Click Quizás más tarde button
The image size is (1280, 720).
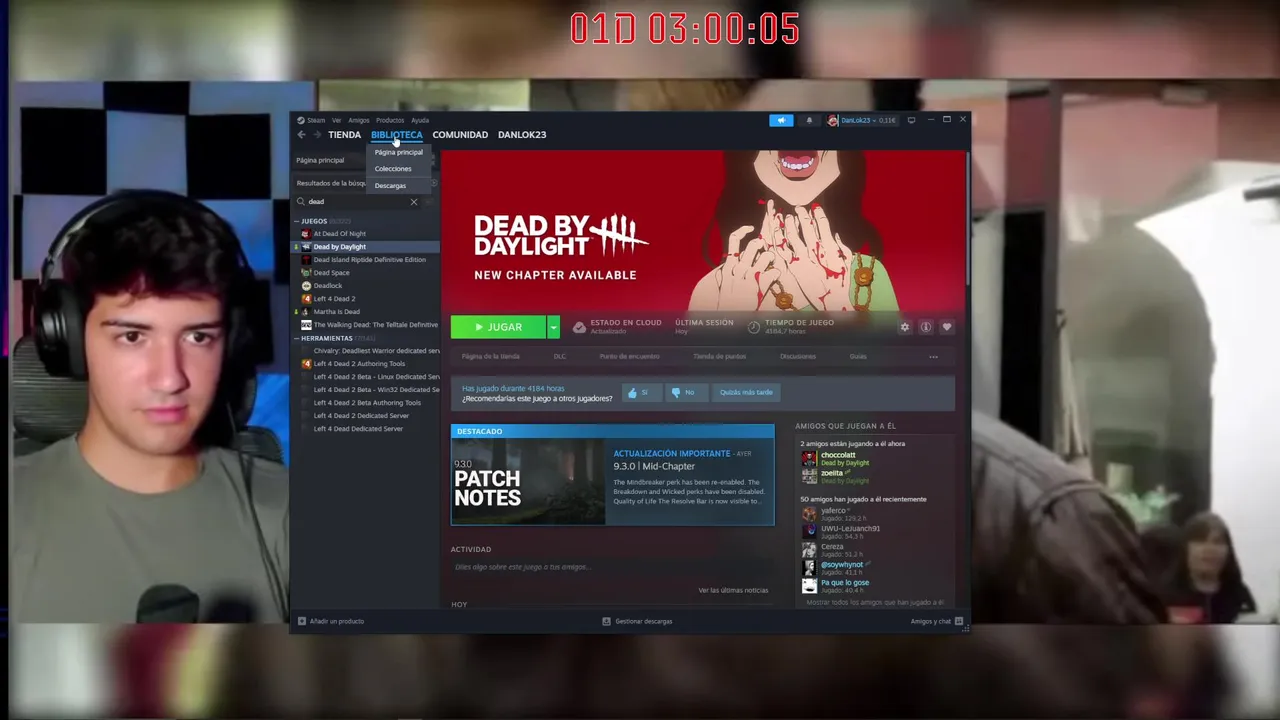(746, 392)
